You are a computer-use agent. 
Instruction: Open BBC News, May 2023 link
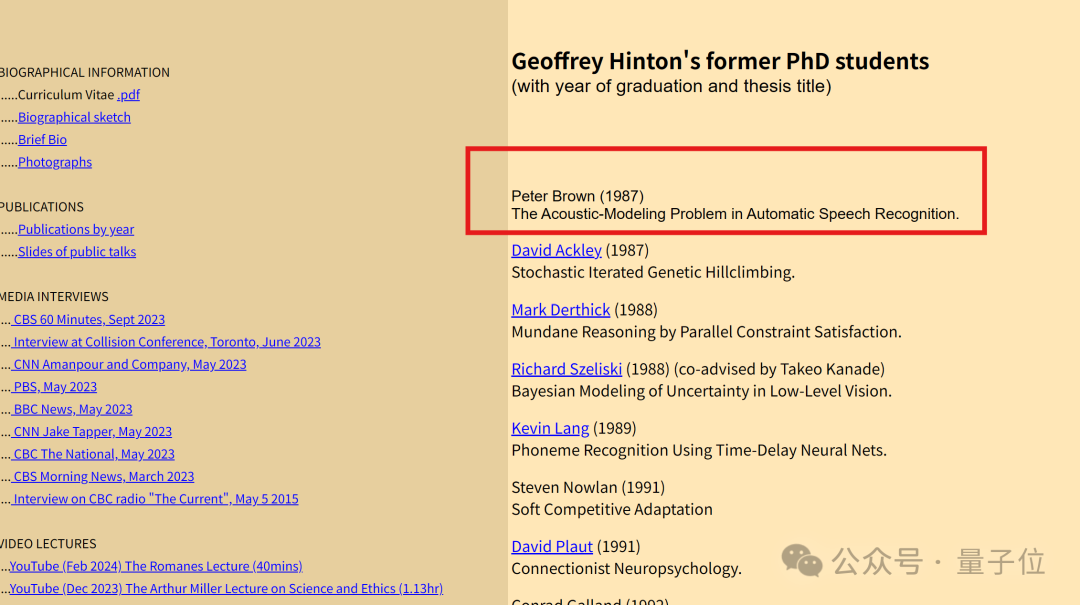(73, 410)
